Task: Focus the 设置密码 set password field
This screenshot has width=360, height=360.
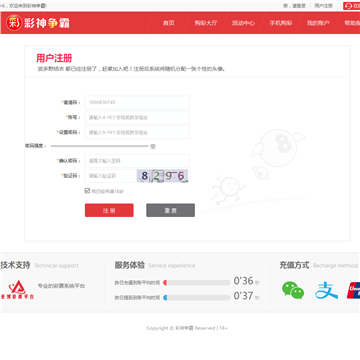Action: (137, 132)
